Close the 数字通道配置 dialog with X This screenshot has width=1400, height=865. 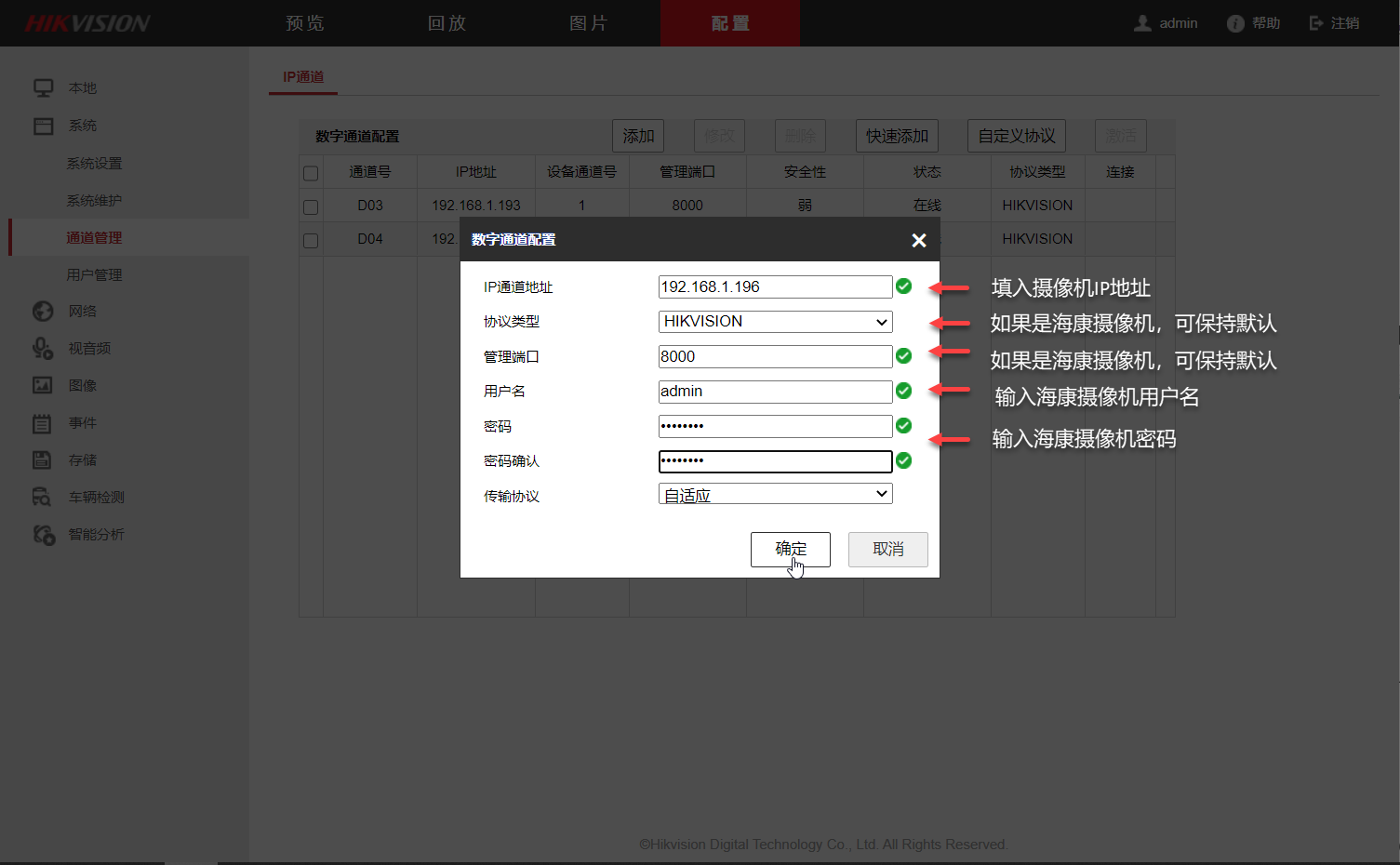point(919,240)
